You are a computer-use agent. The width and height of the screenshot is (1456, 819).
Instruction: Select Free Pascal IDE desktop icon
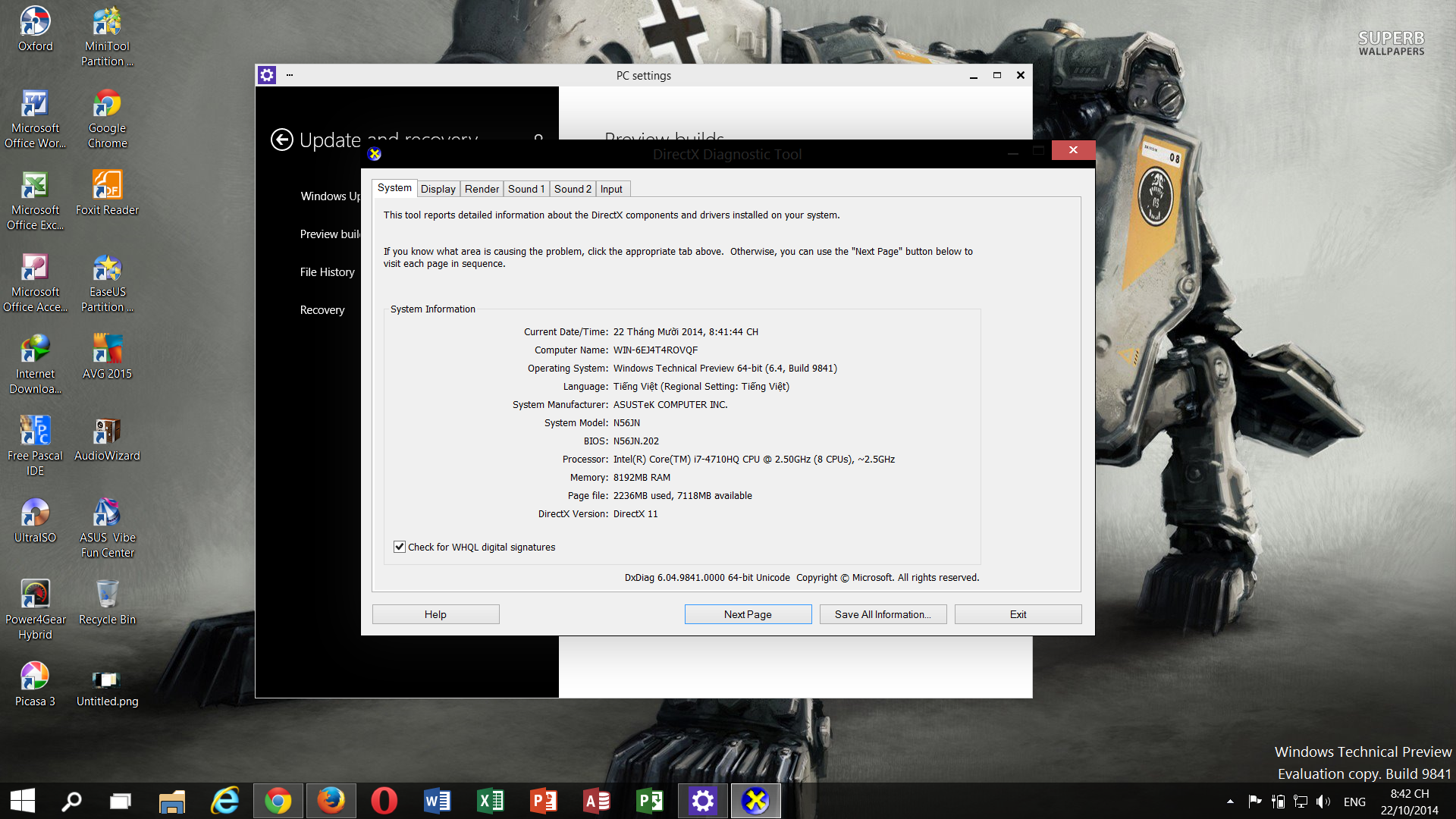pos(35,446)
